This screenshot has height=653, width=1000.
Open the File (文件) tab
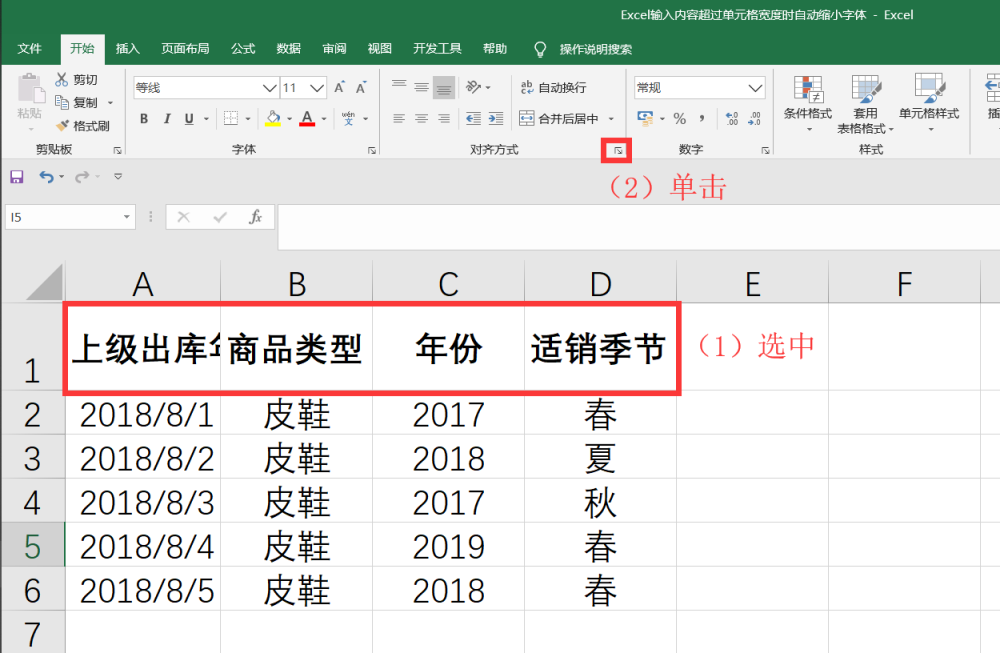29,48
